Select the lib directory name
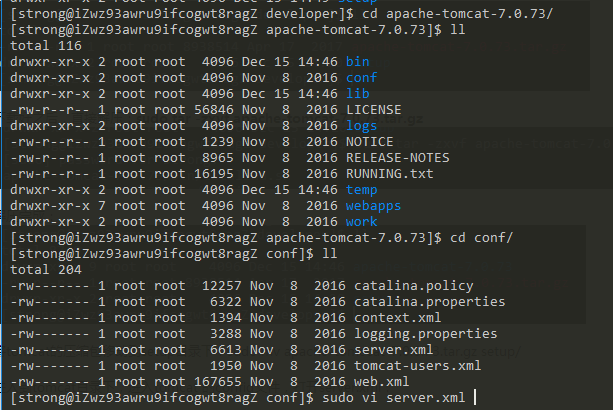Image resolution: width=613 pixels, height=410 pixels. [x=357, y=94]
